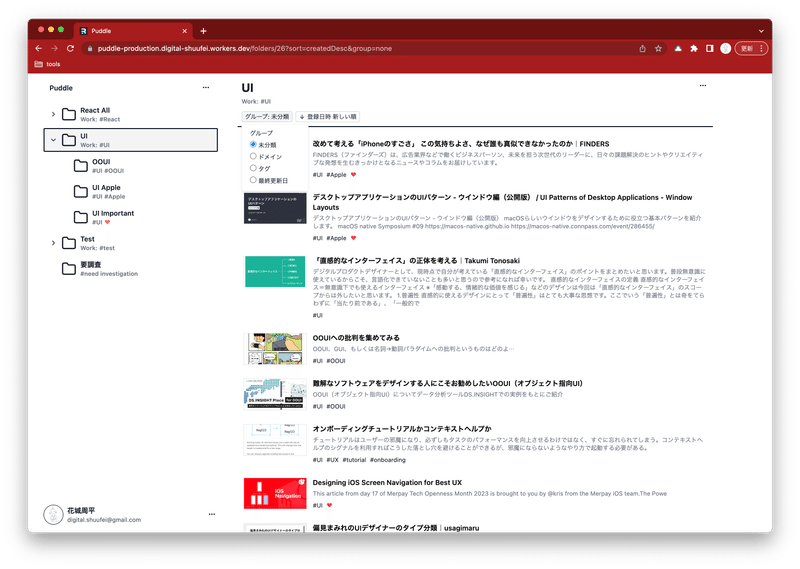Click heart icon on FINDERS article tags
Image resolution: width=800 pixels, height=569 pixels.
coord(354,175)
